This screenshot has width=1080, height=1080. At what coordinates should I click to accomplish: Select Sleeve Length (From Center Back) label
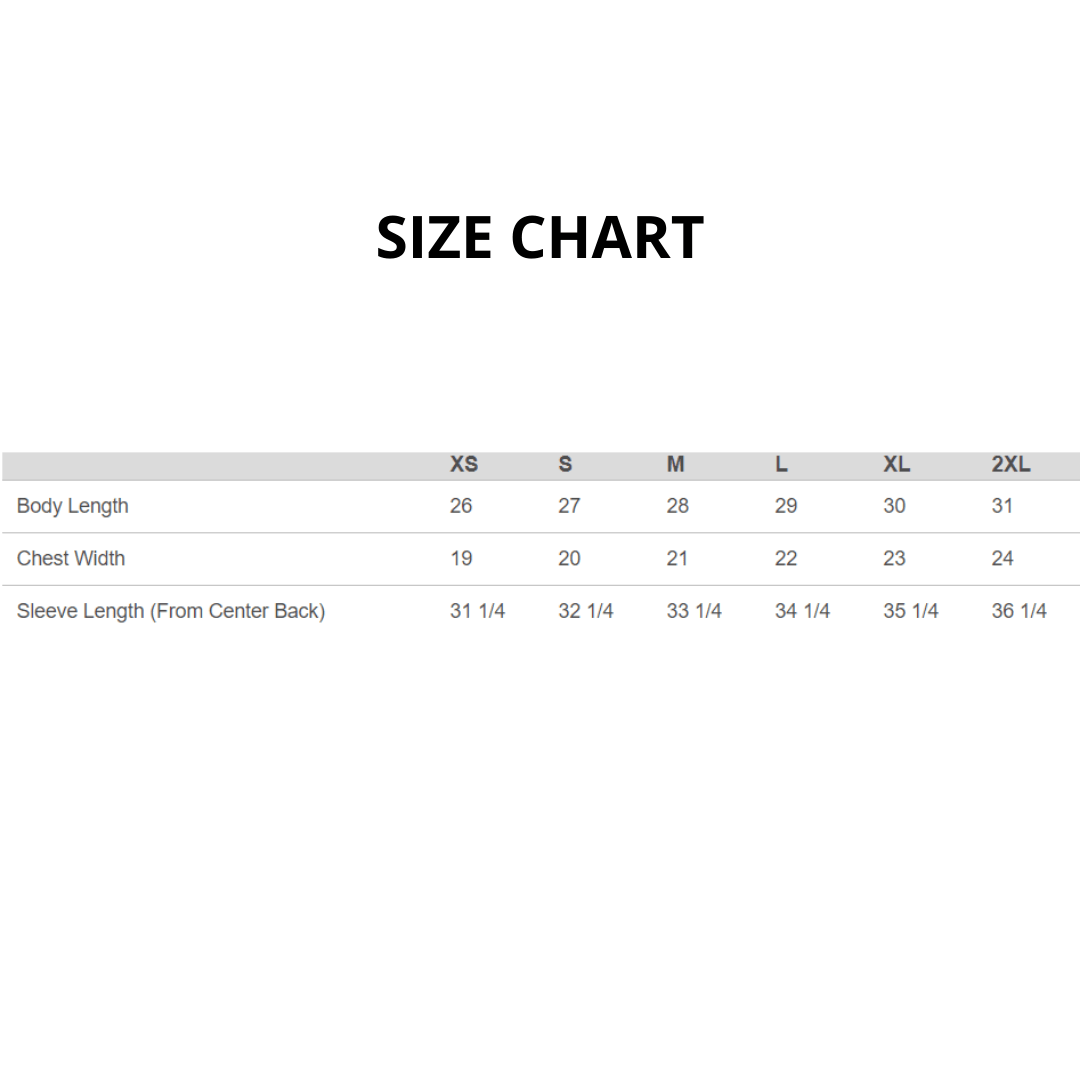pos(171,611)
